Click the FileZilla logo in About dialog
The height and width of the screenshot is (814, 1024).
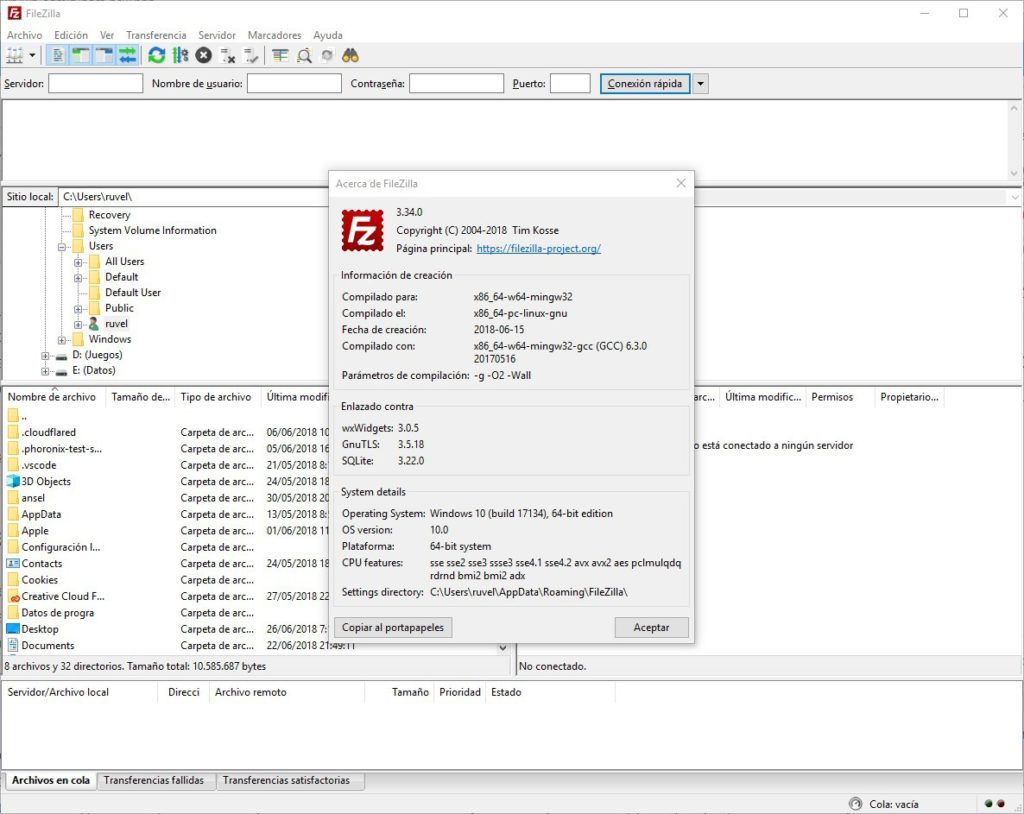tap(362, 230)
